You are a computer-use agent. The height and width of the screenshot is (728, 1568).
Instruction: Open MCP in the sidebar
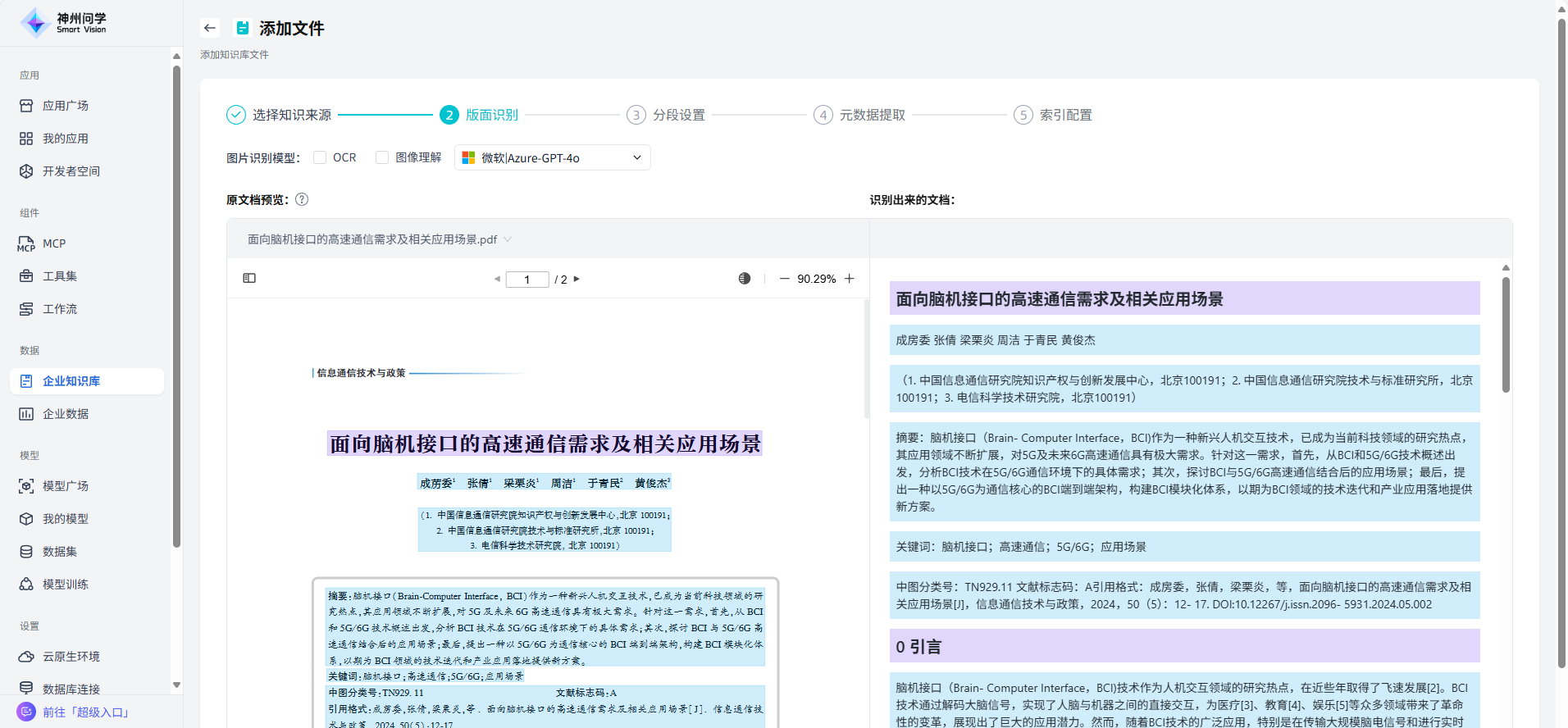(x=54, y=243)
